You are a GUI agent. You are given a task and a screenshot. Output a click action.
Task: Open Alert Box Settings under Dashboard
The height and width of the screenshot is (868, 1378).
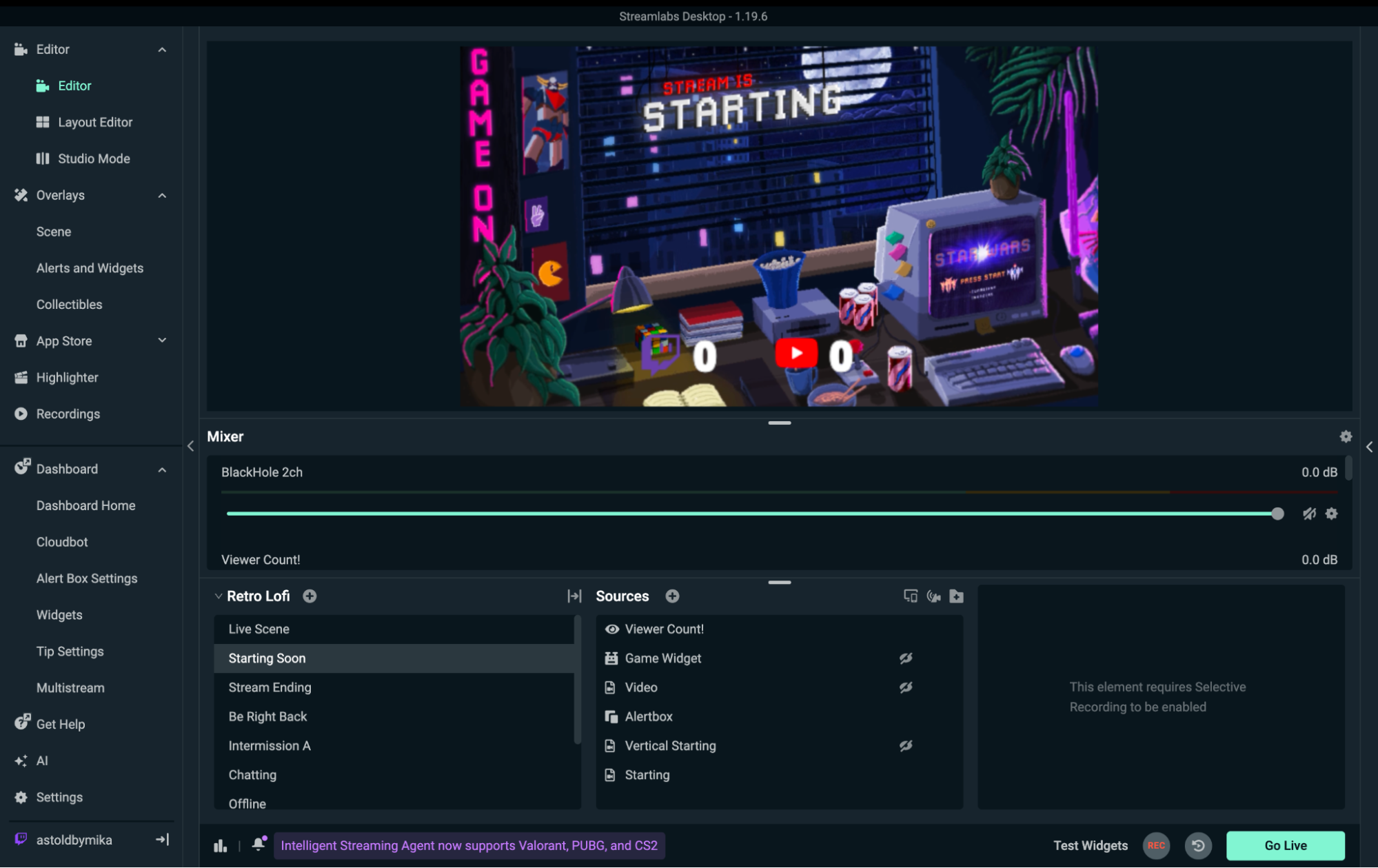click(87, 578)
